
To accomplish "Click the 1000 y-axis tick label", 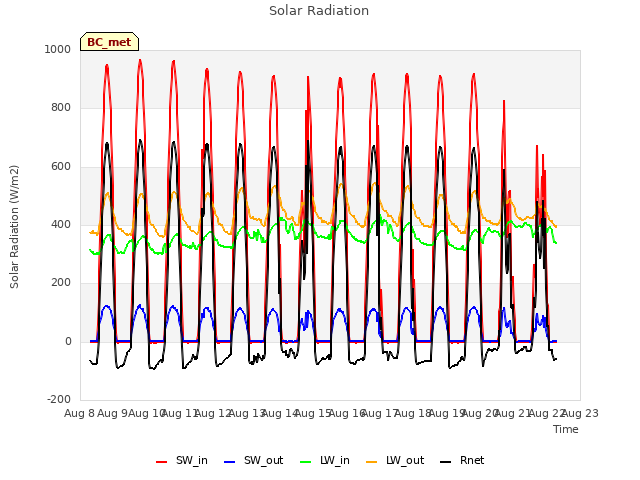I will click(x=58, y=49).
